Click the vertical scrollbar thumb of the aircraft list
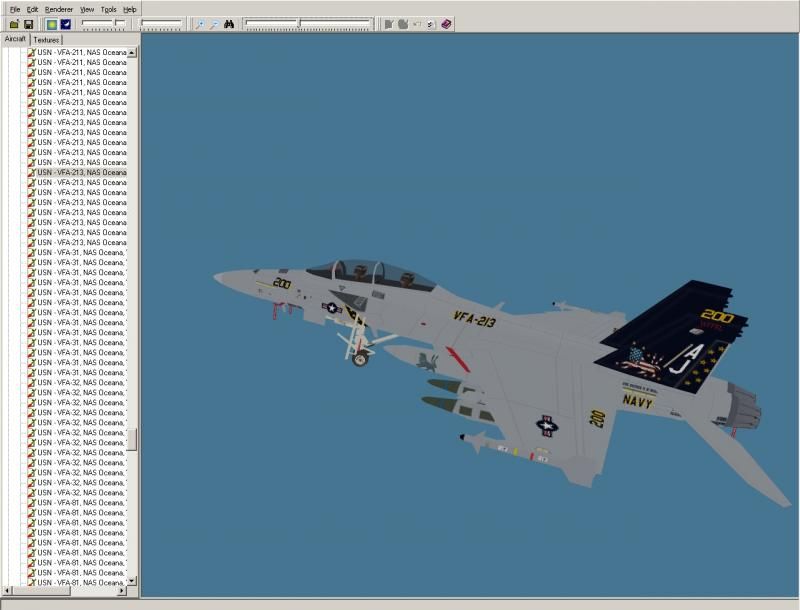This screenshot has width=800, height=610. (132, 440)
